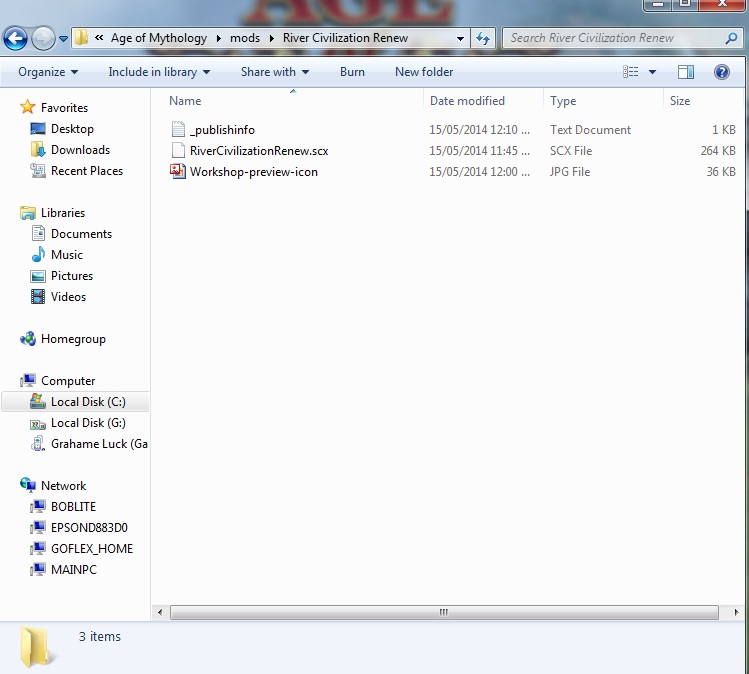Click the River Civilization Renew breadcrumb
The width and height of the screenshot is (749, 674).
[345, 38]
